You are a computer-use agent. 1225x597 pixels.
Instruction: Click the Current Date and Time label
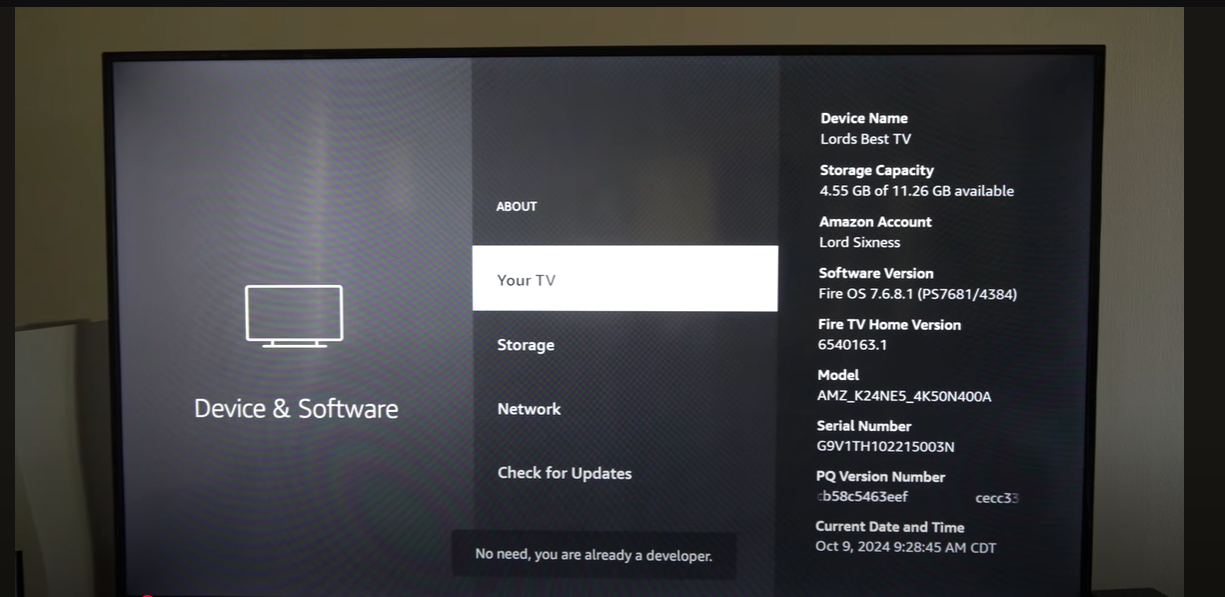(x=890, y=527)
